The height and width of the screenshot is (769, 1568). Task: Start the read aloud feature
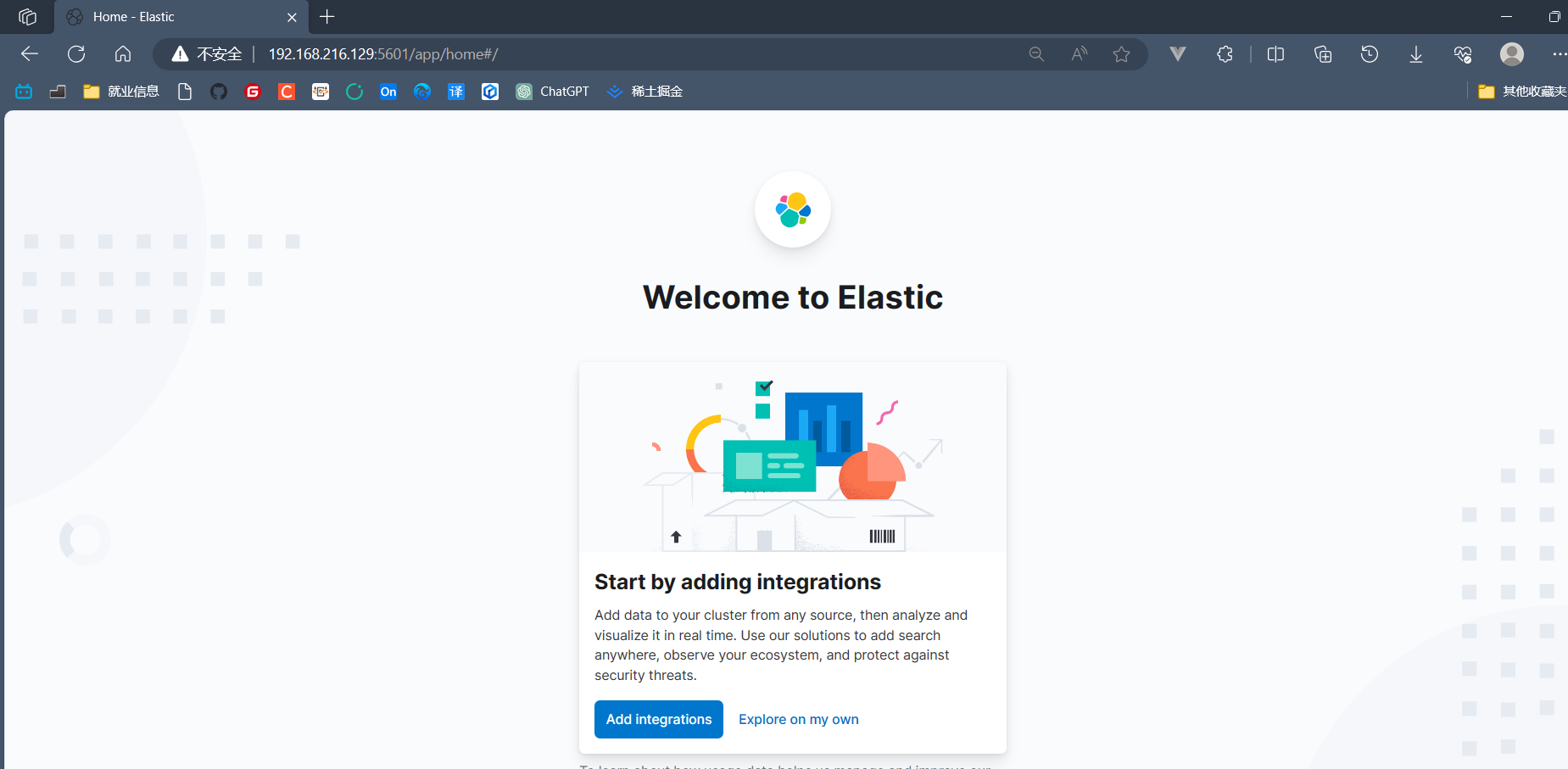click(x=1080, y=54)
